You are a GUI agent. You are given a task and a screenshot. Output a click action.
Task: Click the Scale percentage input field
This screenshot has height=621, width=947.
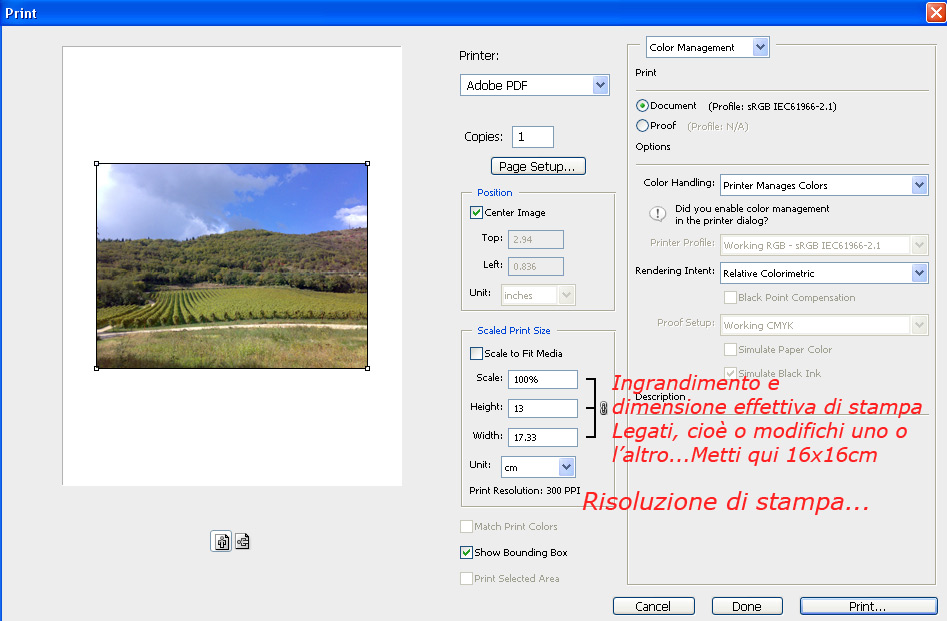543,379
